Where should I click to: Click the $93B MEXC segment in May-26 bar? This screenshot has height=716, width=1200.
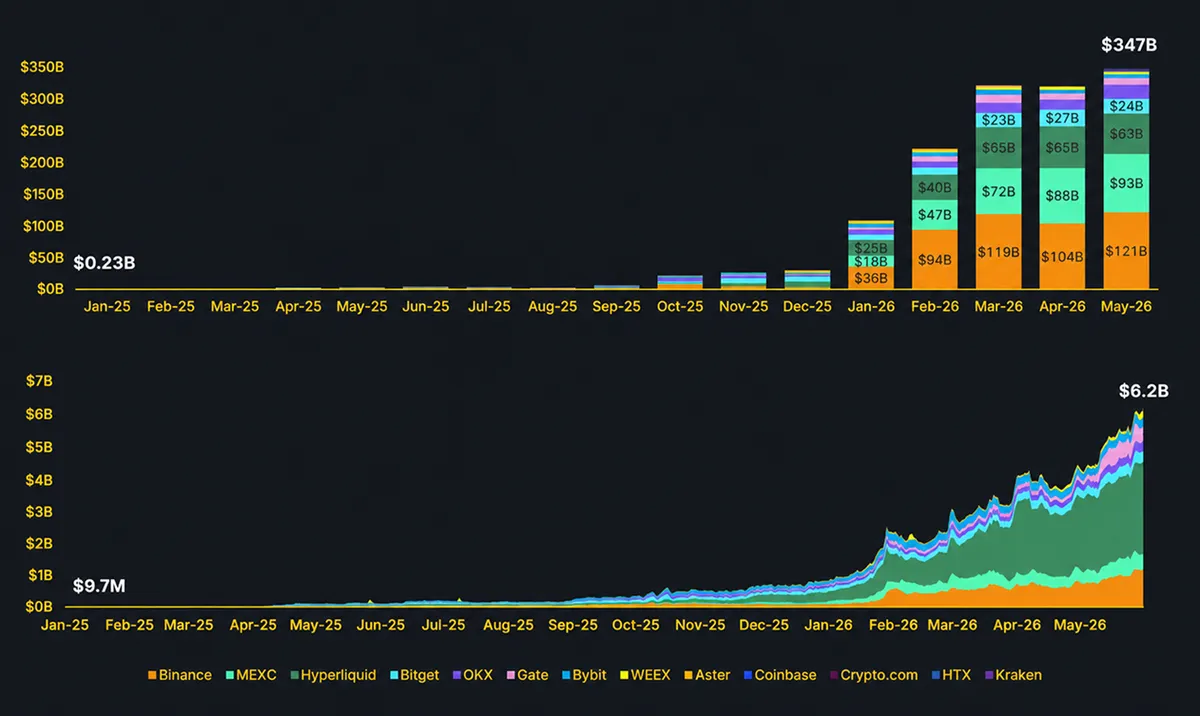(x=1125, y=183)
